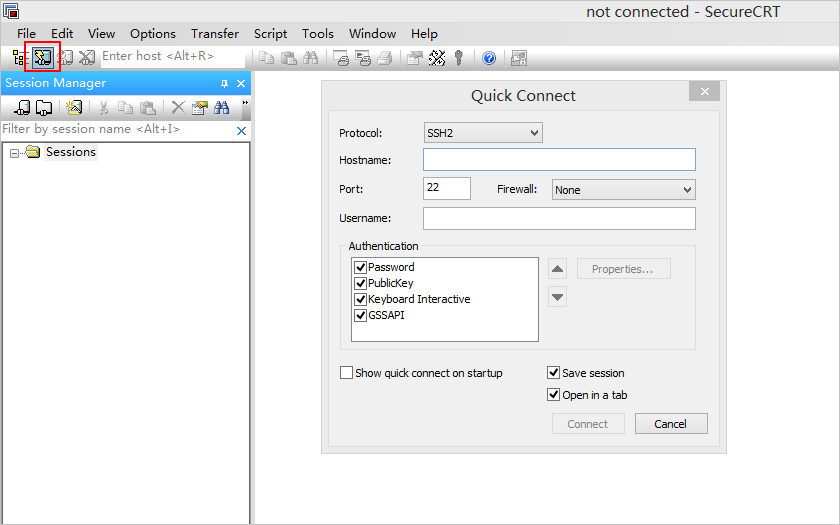Click the Port field showing 22
This screenshot has height=525, width=840.
coord(447,188)
